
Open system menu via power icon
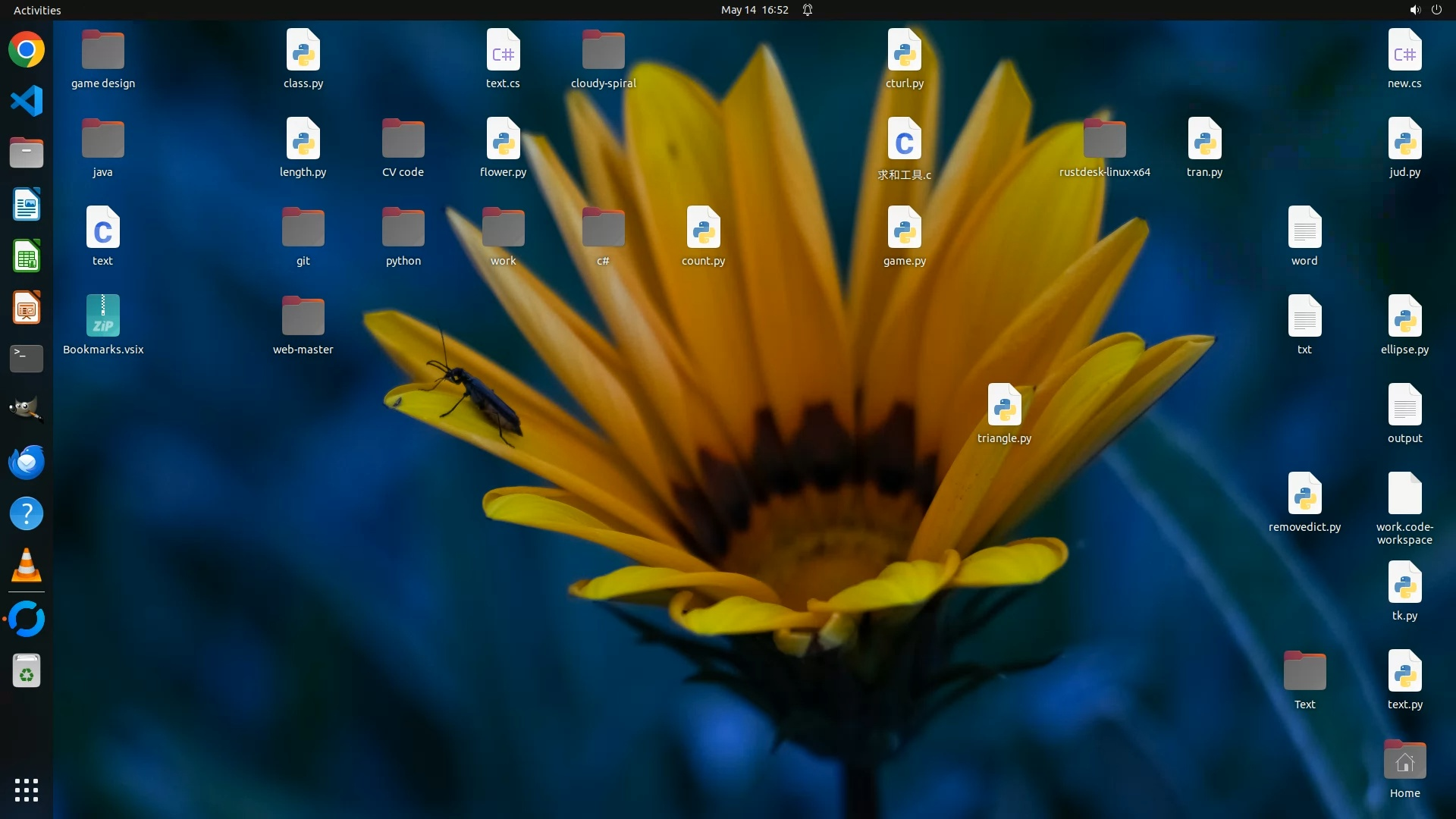(1436, 10)
